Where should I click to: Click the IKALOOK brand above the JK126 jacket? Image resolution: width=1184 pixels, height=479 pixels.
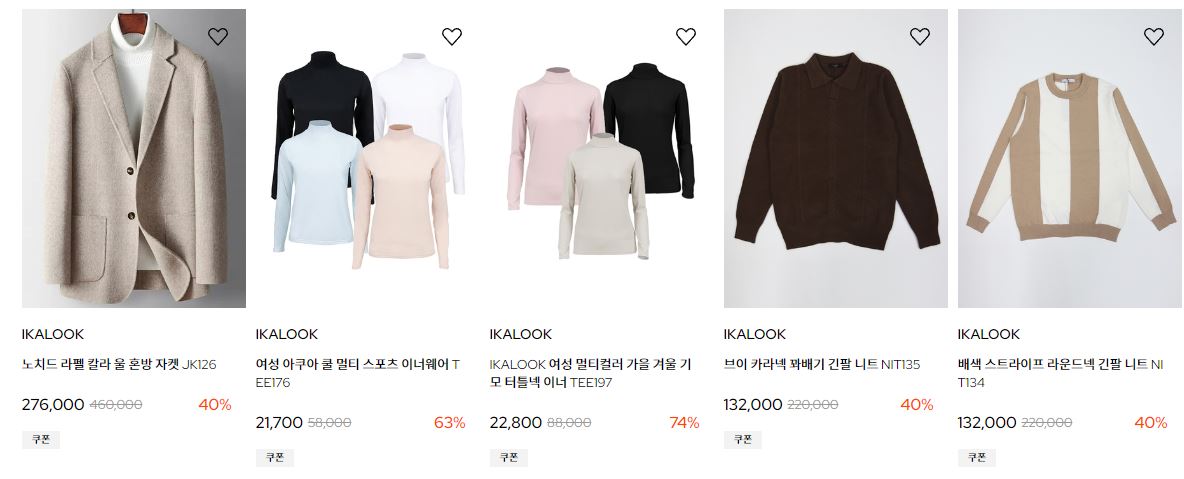[x=53, y=334]
